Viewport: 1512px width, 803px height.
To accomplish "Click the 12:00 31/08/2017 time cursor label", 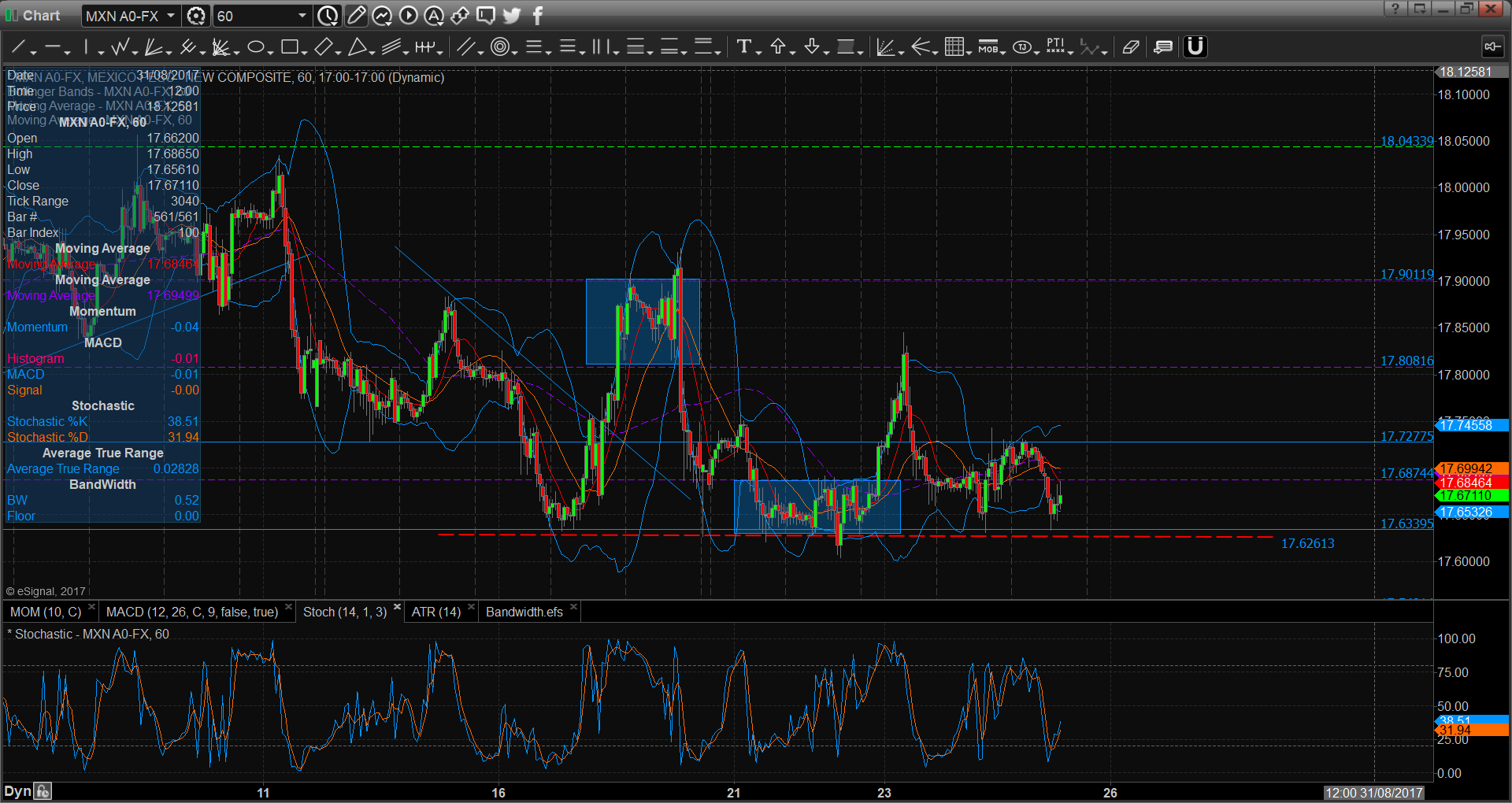I will 1374,793.
